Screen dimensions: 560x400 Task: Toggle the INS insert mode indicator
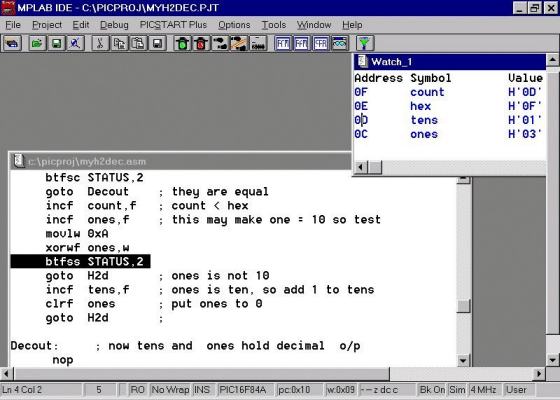pyautogui.click(x=202, y=390)
